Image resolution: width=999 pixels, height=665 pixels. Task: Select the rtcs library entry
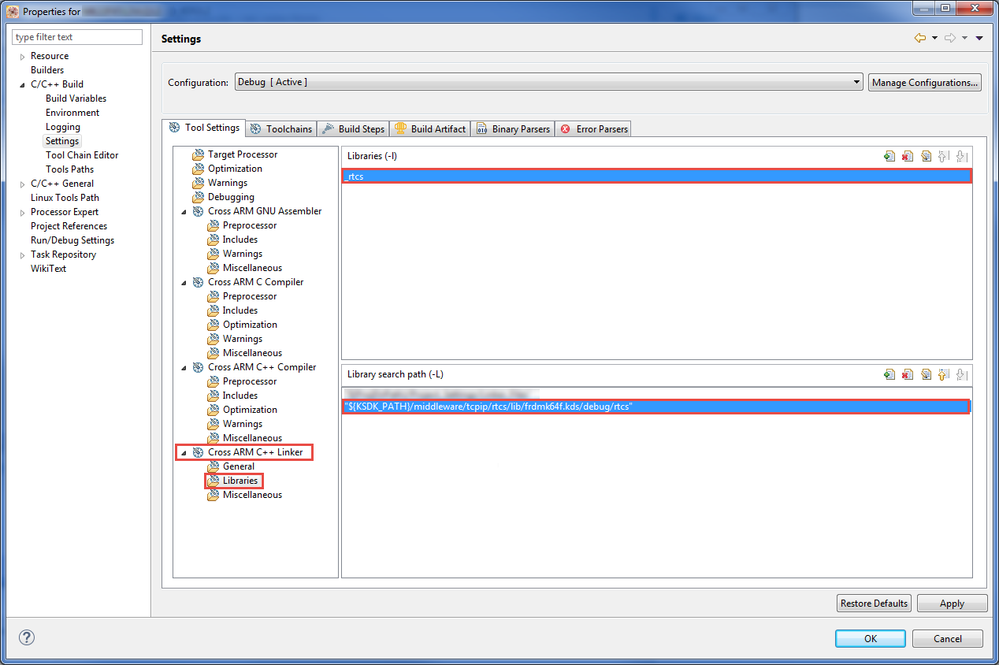coord(657,176)
